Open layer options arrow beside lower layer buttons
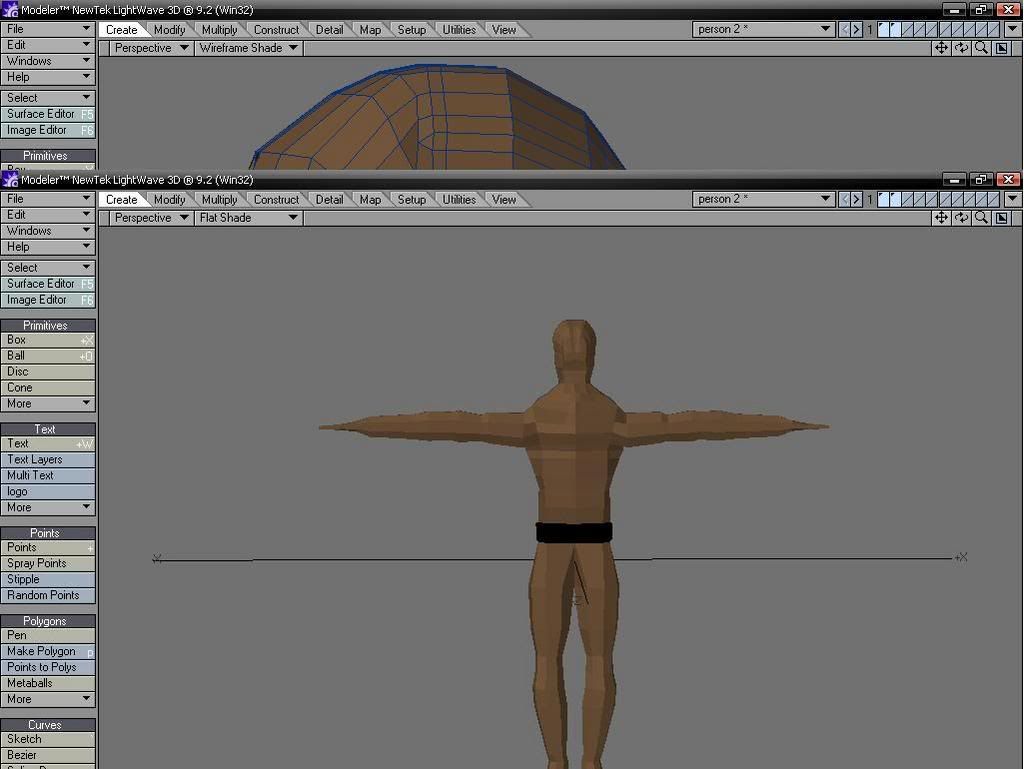 coord(1013,199)
